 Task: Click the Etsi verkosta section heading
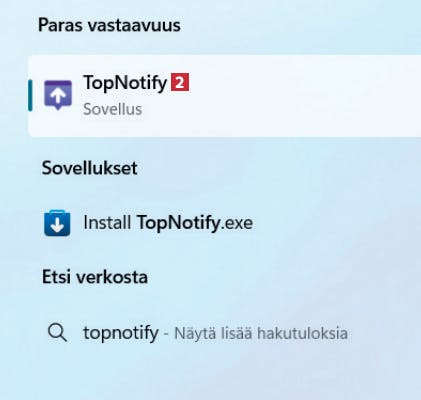click(x=95, y=277)
